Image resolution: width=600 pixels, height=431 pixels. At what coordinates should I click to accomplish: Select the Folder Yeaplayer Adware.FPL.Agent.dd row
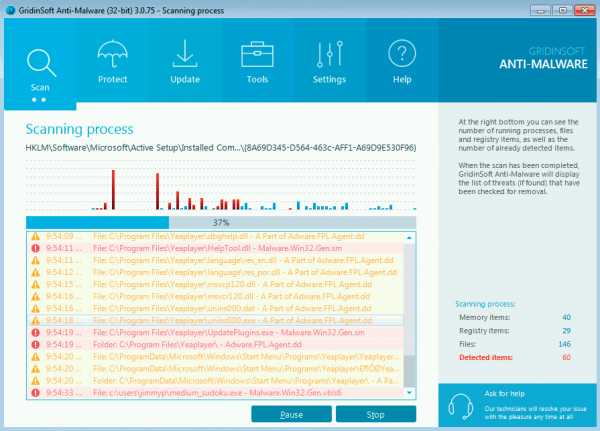(215, 344)
